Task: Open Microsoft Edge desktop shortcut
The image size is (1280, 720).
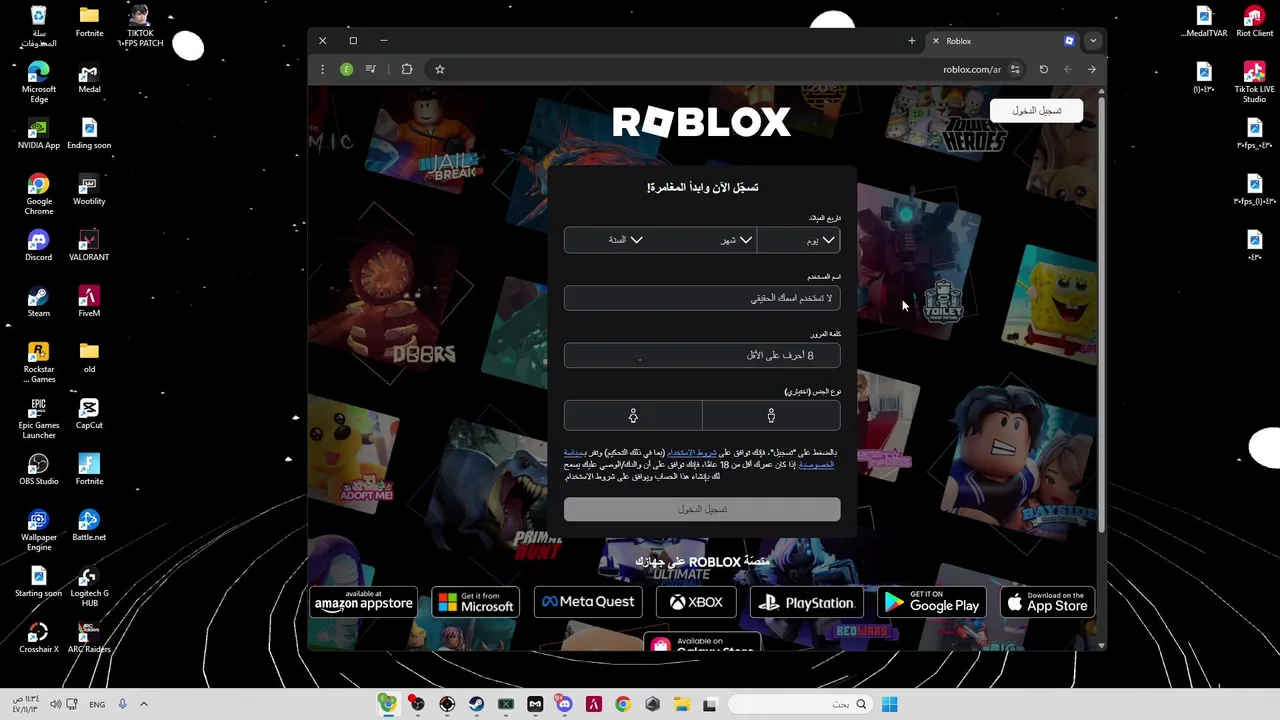Action: click(38, 83)
